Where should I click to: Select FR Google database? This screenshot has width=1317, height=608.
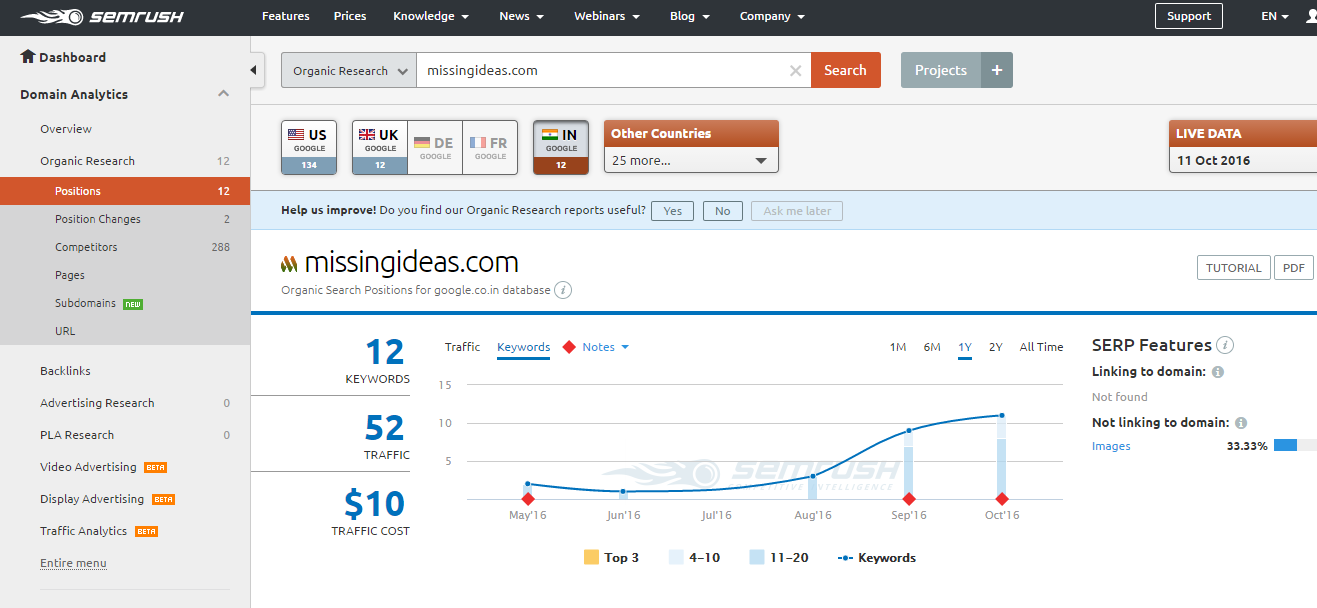tap(490, 147)
